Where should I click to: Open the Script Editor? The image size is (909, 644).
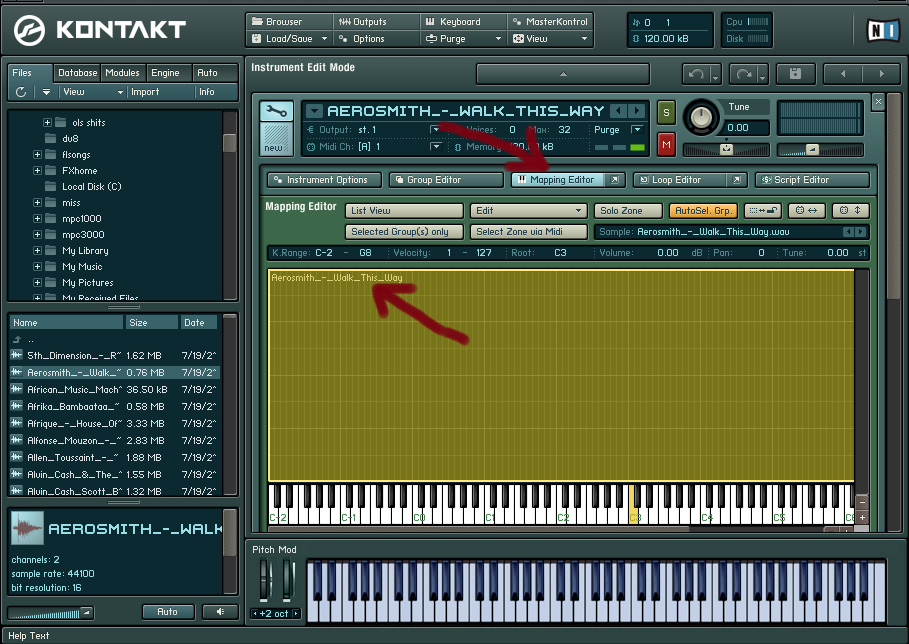[812, 180]
